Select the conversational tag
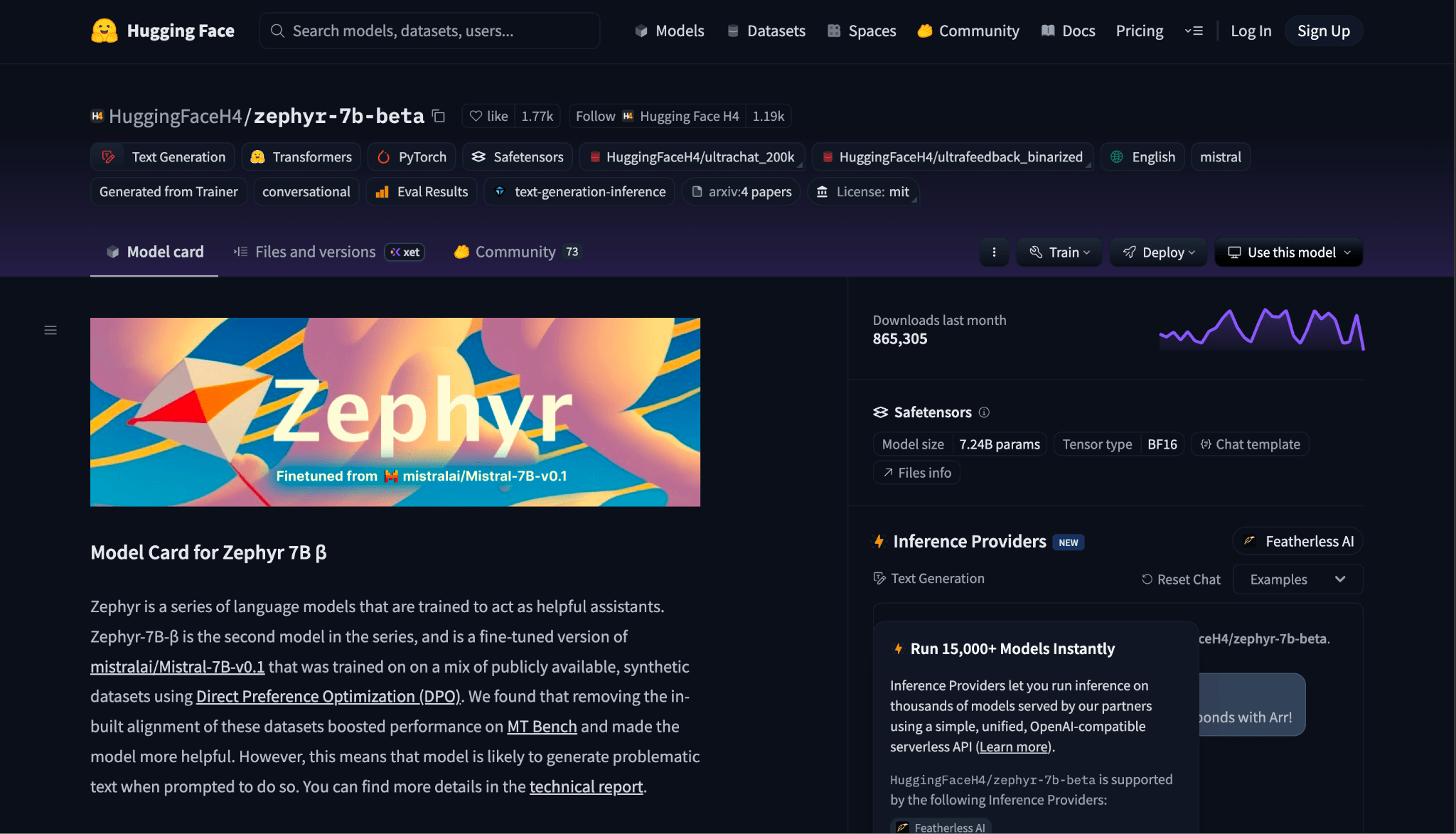The image size is (1456, 834). 306,191
